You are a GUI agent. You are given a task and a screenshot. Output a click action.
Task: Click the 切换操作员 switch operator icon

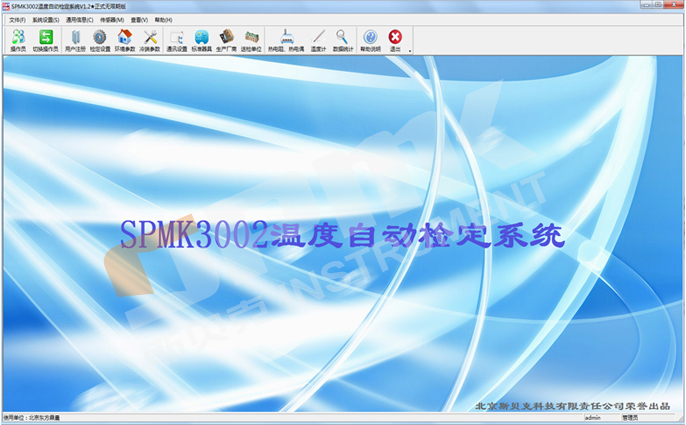(46, 39)
